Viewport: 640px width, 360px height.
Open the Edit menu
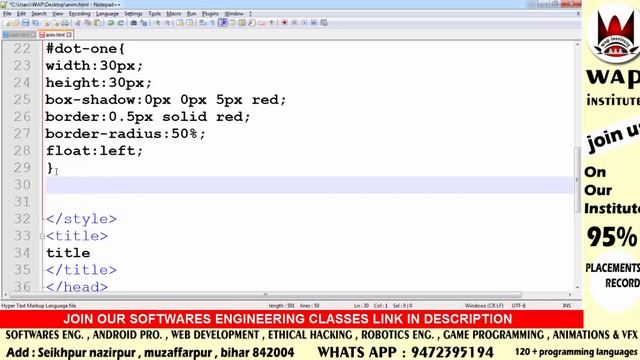[21, 13]
